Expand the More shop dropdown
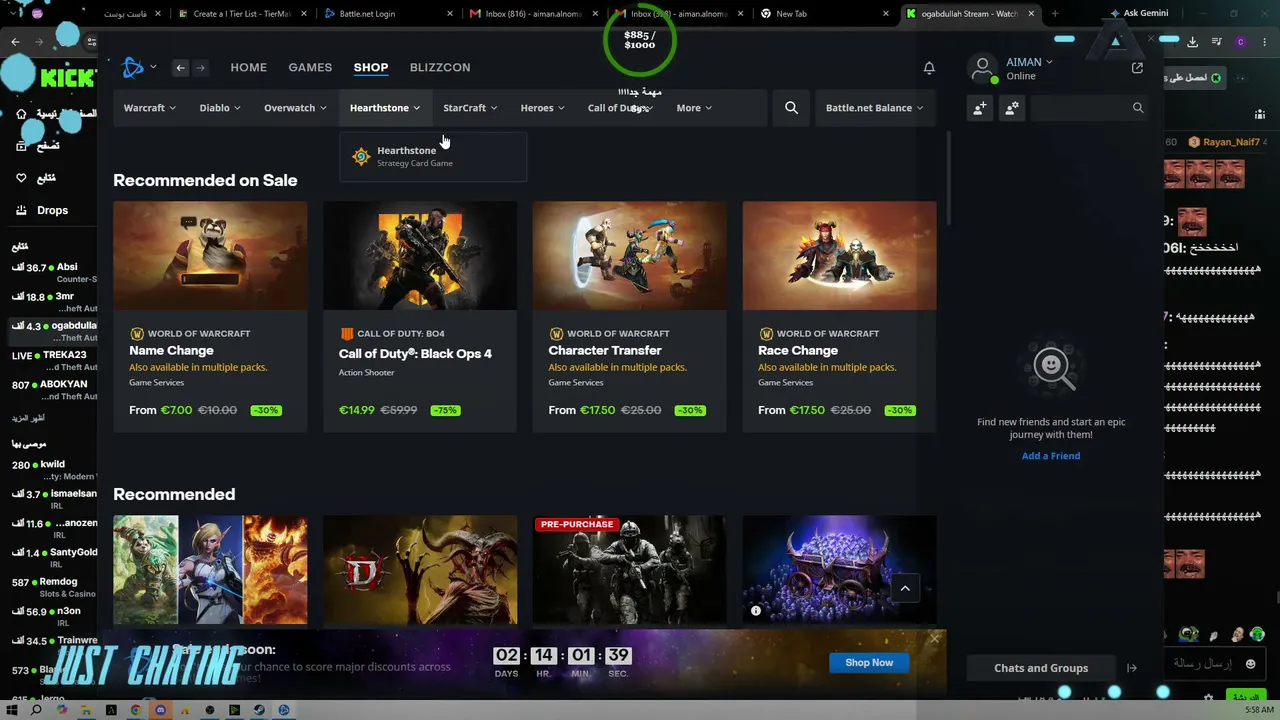 click(x=694, y=108)
